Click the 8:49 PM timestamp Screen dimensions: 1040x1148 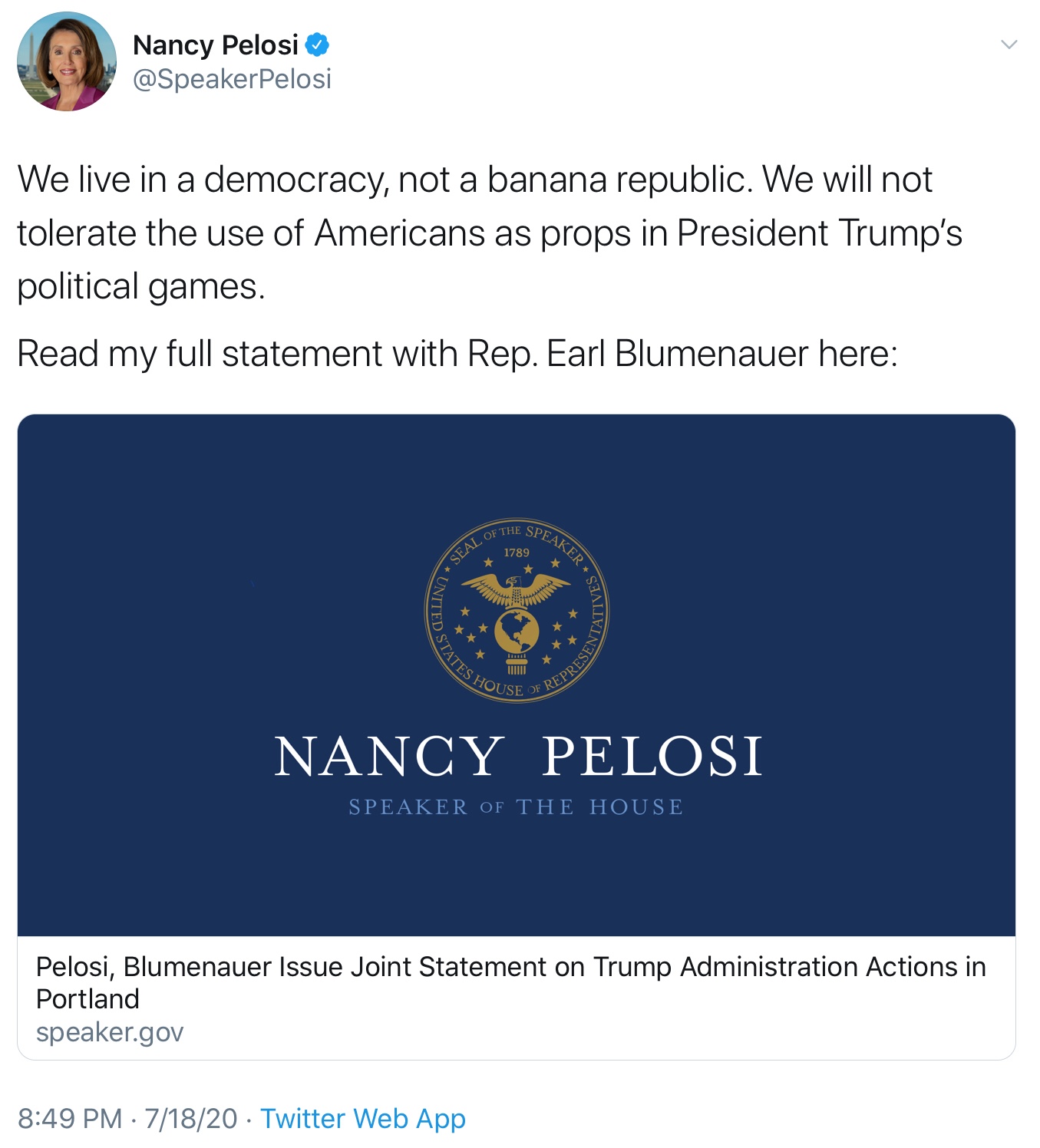70,1118
